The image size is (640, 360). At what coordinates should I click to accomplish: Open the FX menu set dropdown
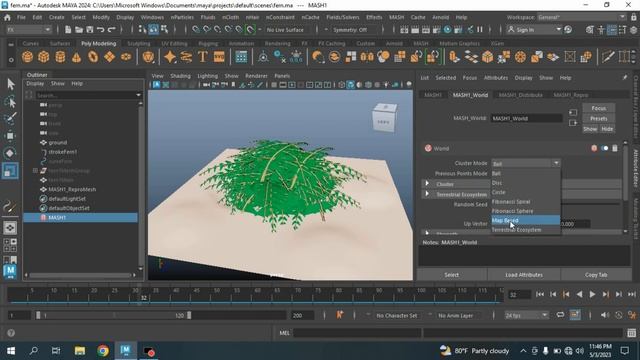(29, 30)
